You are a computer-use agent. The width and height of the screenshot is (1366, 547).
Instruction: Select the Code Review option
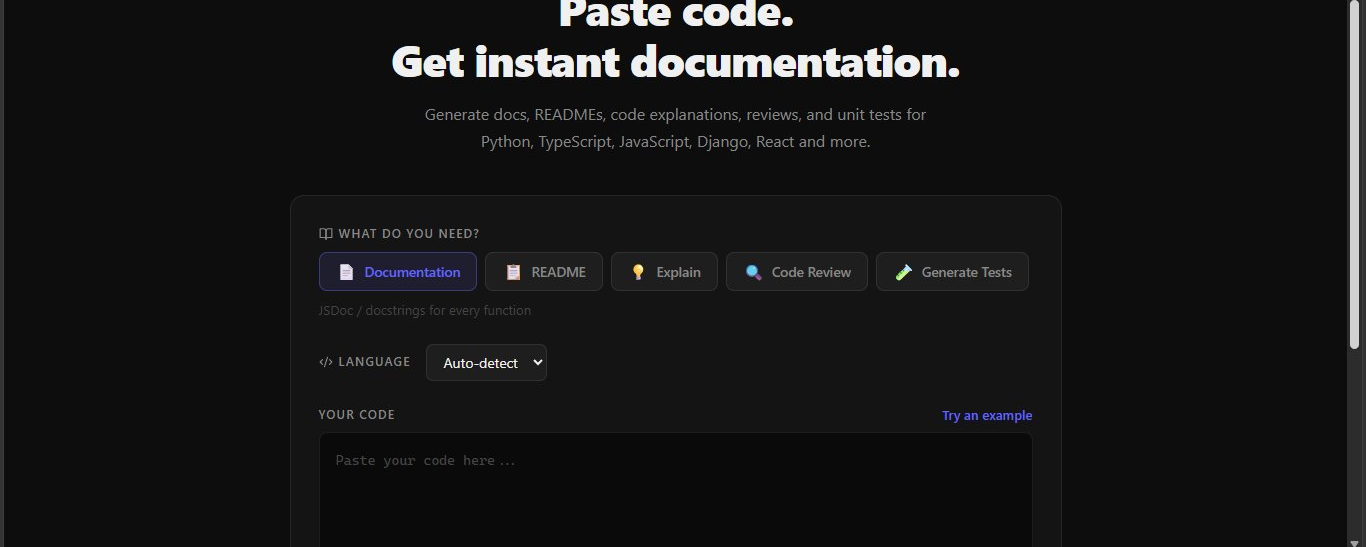(797, 272)
